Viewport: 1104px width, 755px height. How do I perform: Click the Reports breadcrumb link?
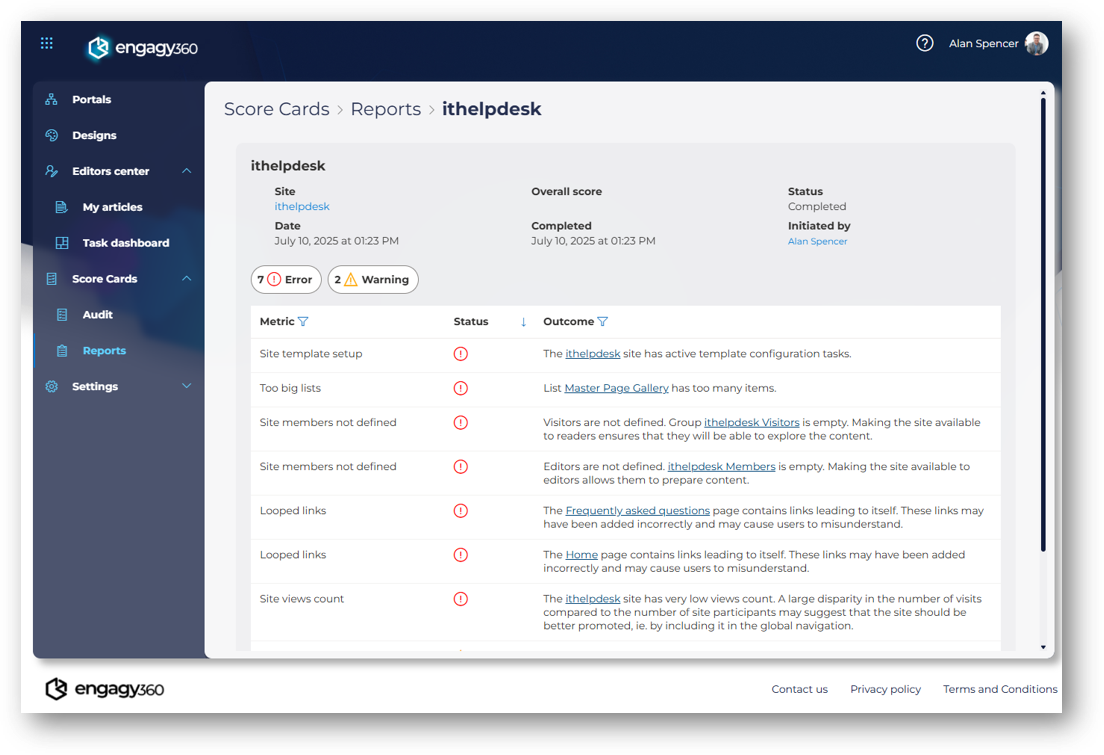point(385,109)
